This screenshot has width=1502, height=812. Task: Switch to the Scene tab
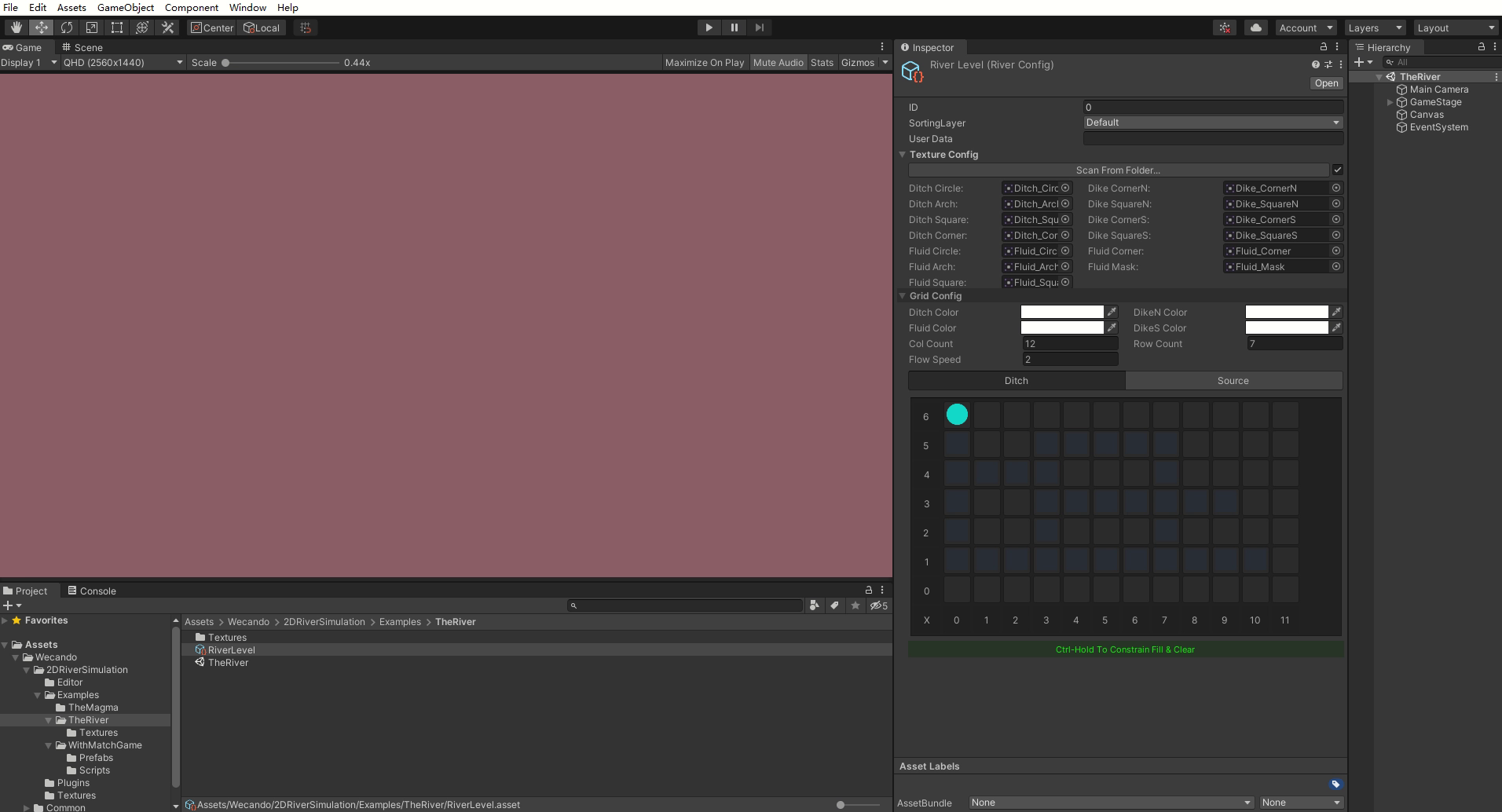click(82, 47)
